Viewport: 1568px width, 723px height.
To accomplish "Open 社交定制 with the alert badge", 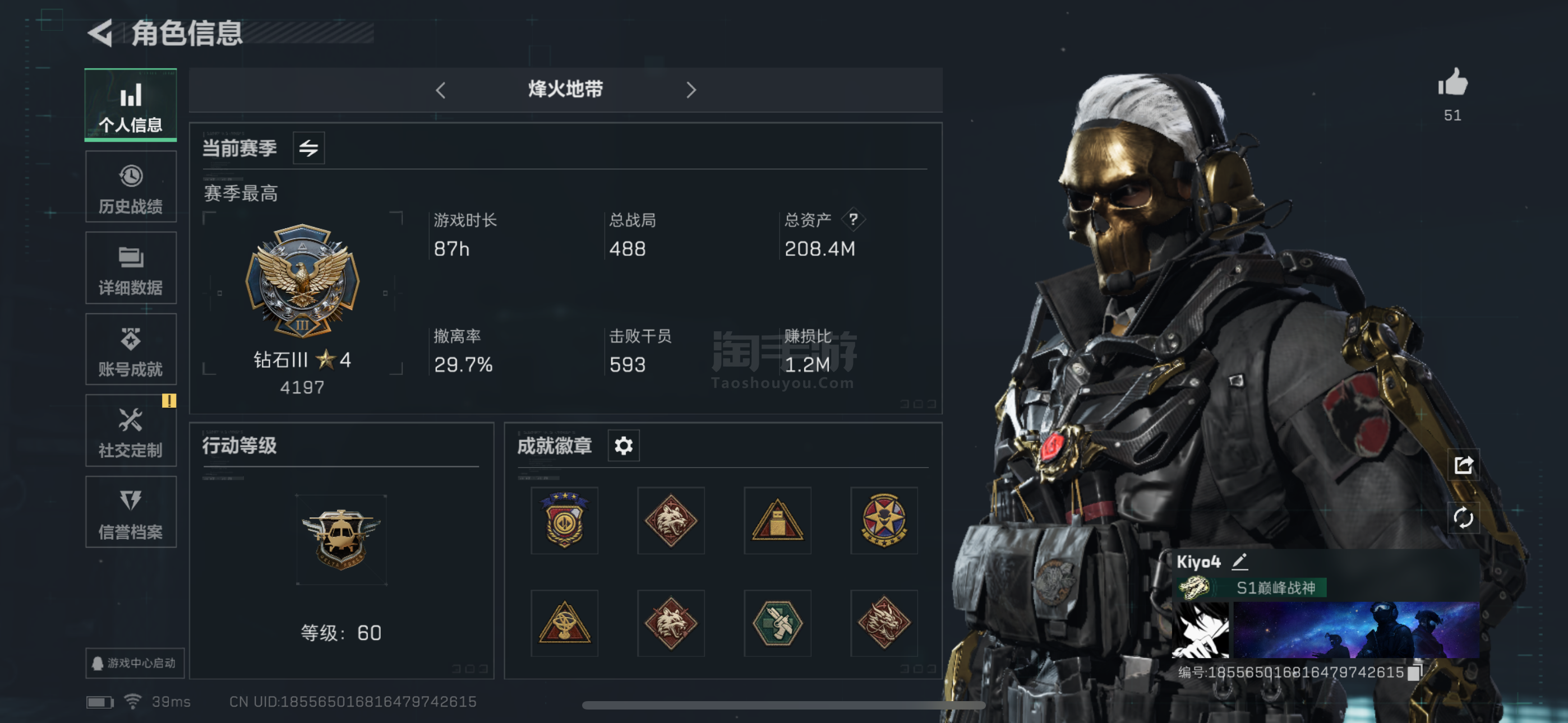I will click(131, 430).
